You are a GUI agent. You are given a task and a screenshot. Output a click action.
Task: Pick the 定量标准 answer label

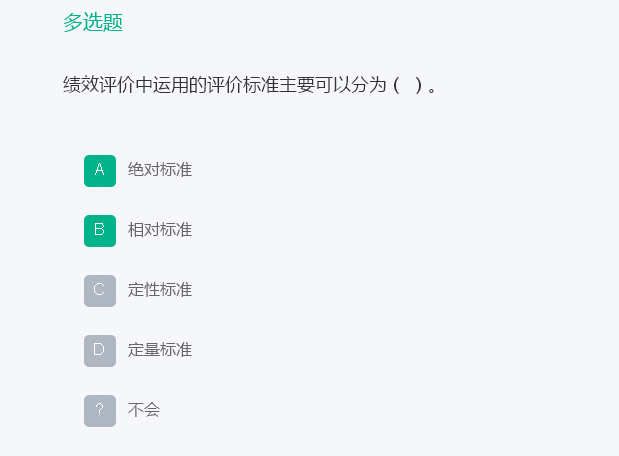click(160, 350)
